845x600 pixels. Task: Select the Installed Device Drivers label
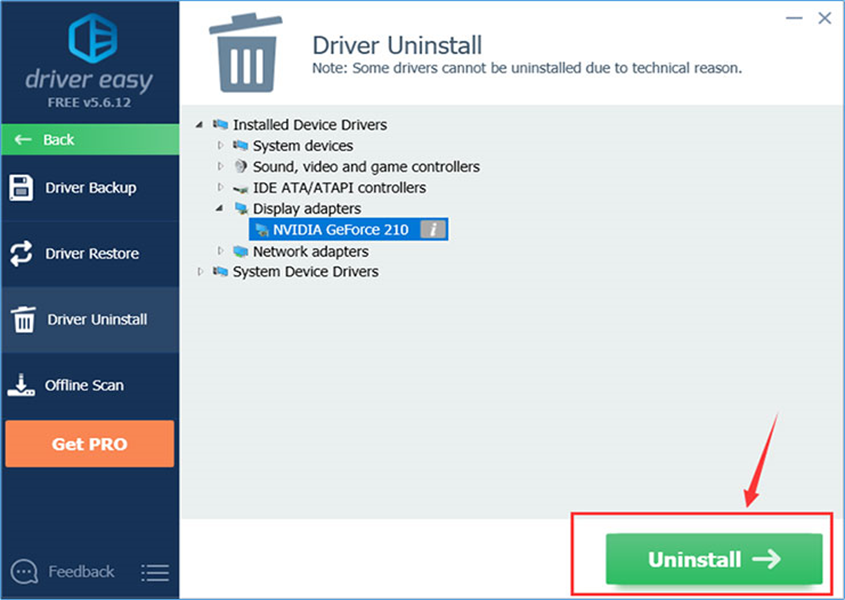click(310, 125)
